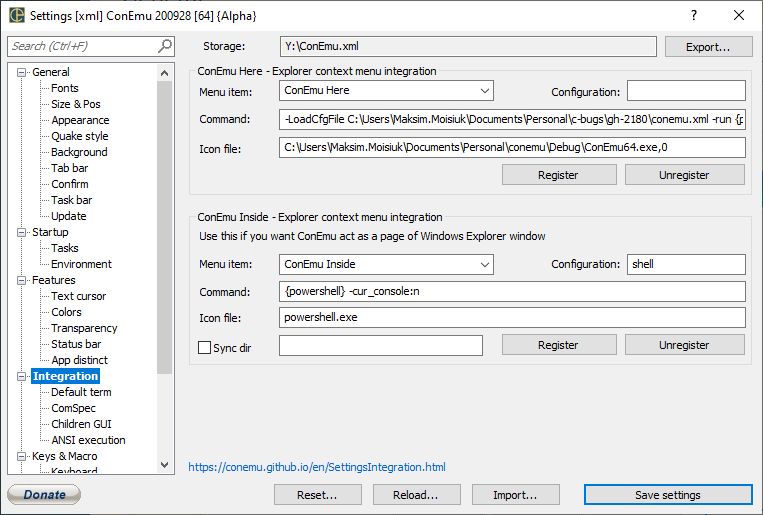Select the Background settings page

point(79,152)
